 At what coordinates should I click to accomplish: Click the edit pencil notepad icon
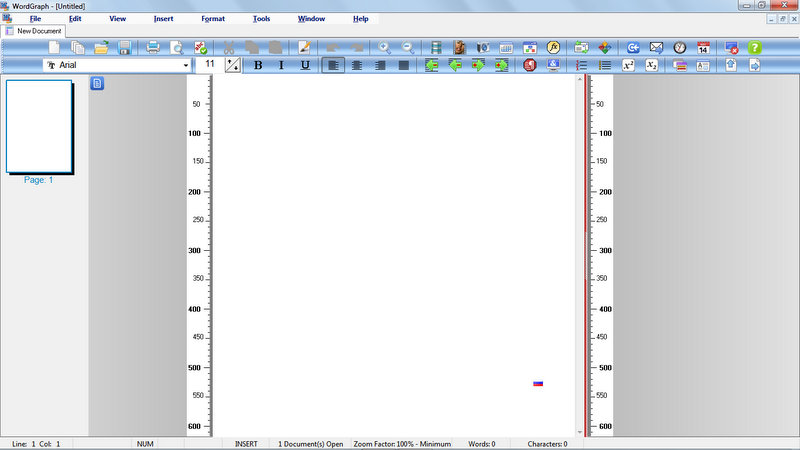tap(304, 47)
